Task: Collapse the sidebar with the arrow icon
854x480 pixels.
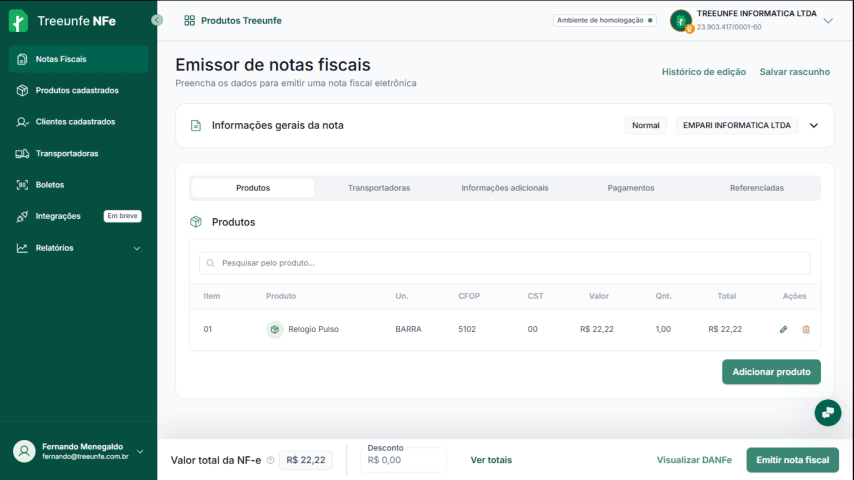Action: click(157, 20)
